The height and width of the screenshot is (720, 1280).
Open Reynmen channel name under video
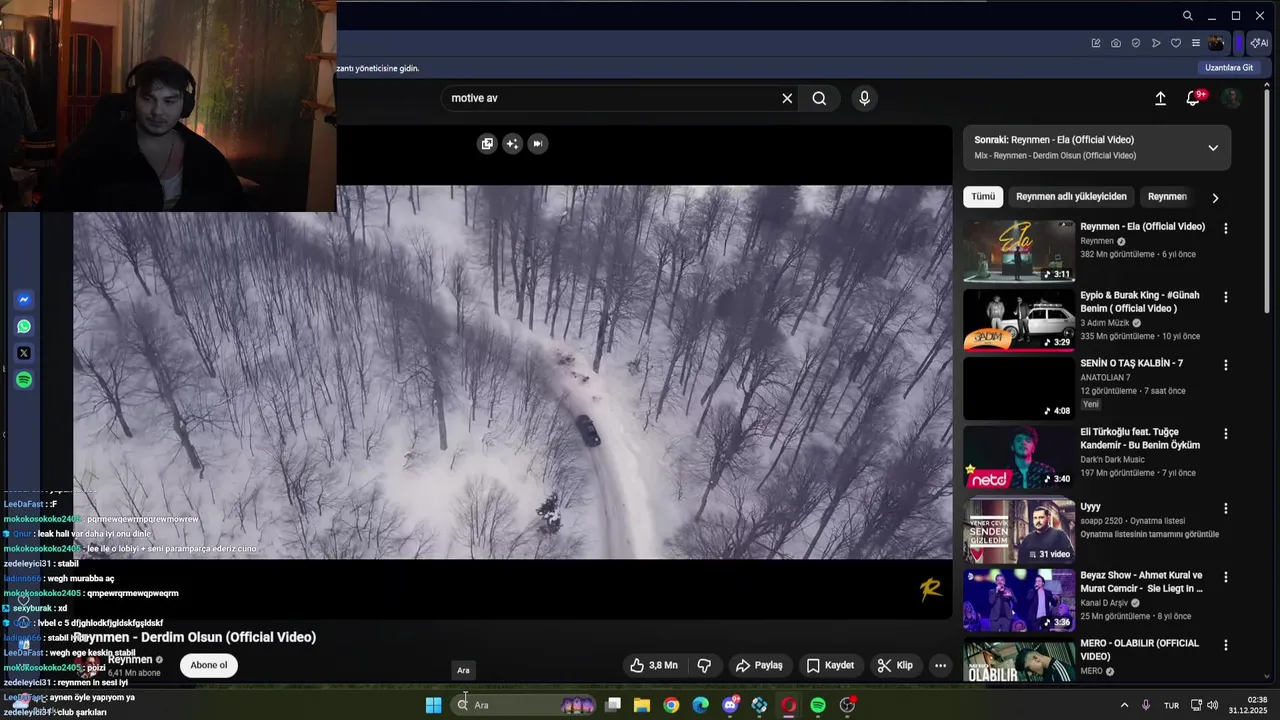tap(130, 660)
